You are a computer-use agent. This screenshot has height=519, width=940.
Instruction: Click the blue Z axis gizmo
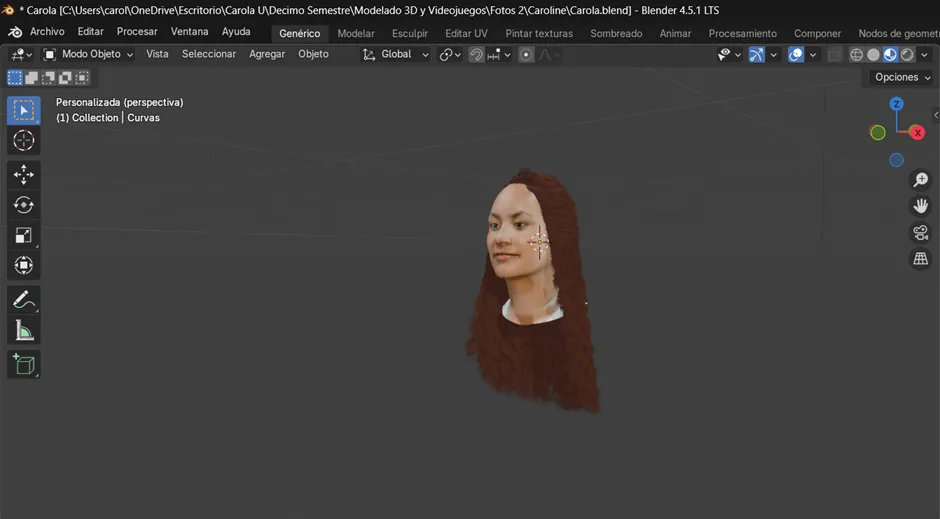click(896, 104)
